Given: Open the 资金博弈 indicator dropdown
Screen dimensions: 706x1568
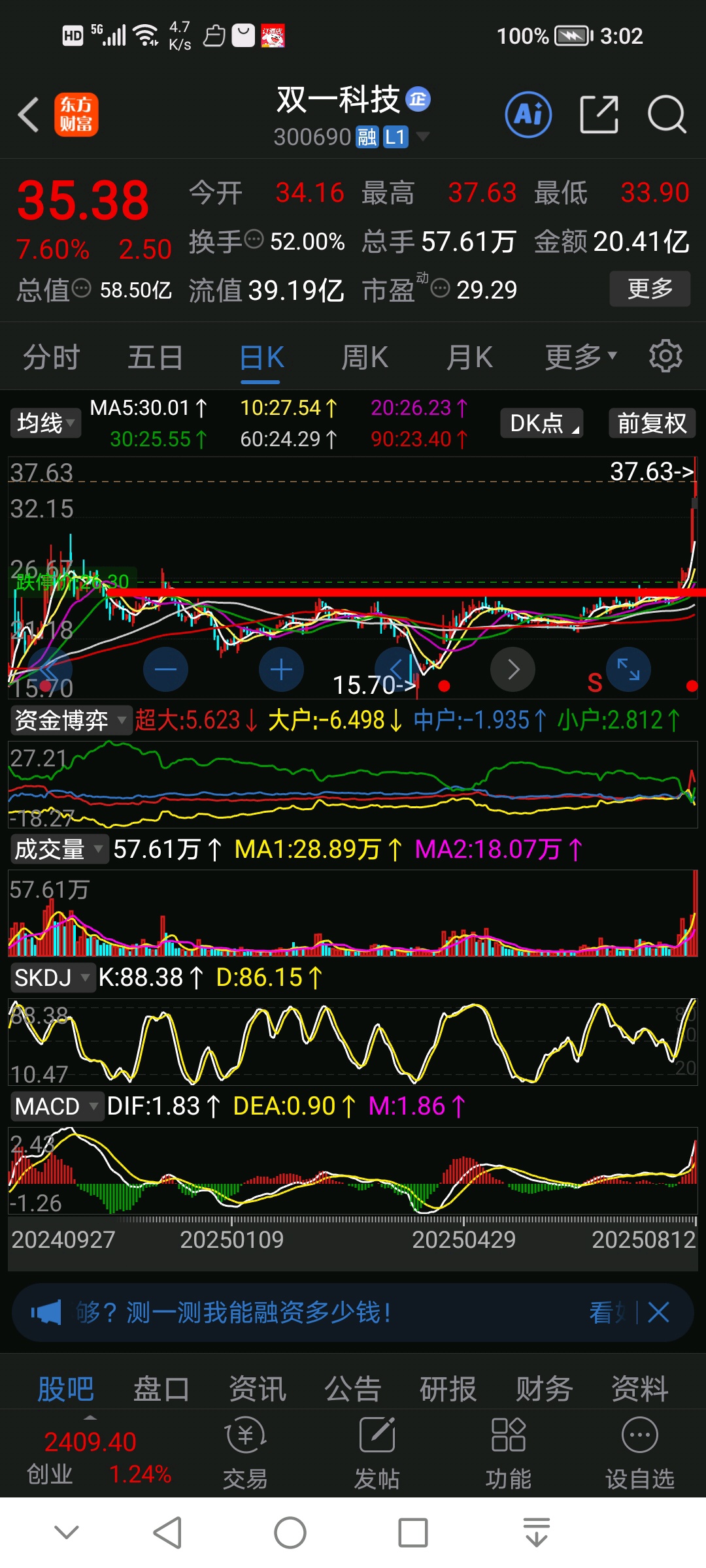Looking at the screenshot, I should tap(70, 720).
